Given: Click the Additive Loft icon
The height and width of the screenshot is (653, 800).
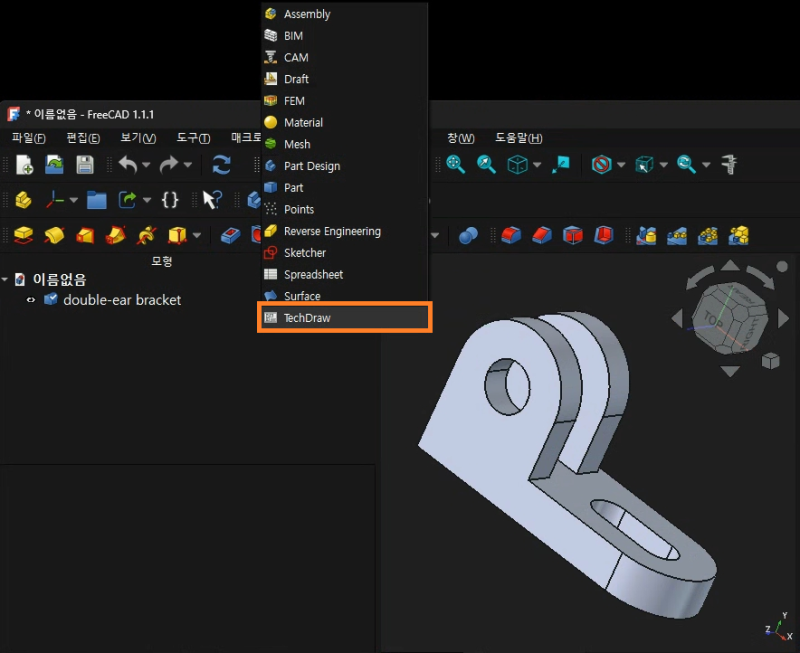Looking at the screenshot, I should [x=85, y=235].
